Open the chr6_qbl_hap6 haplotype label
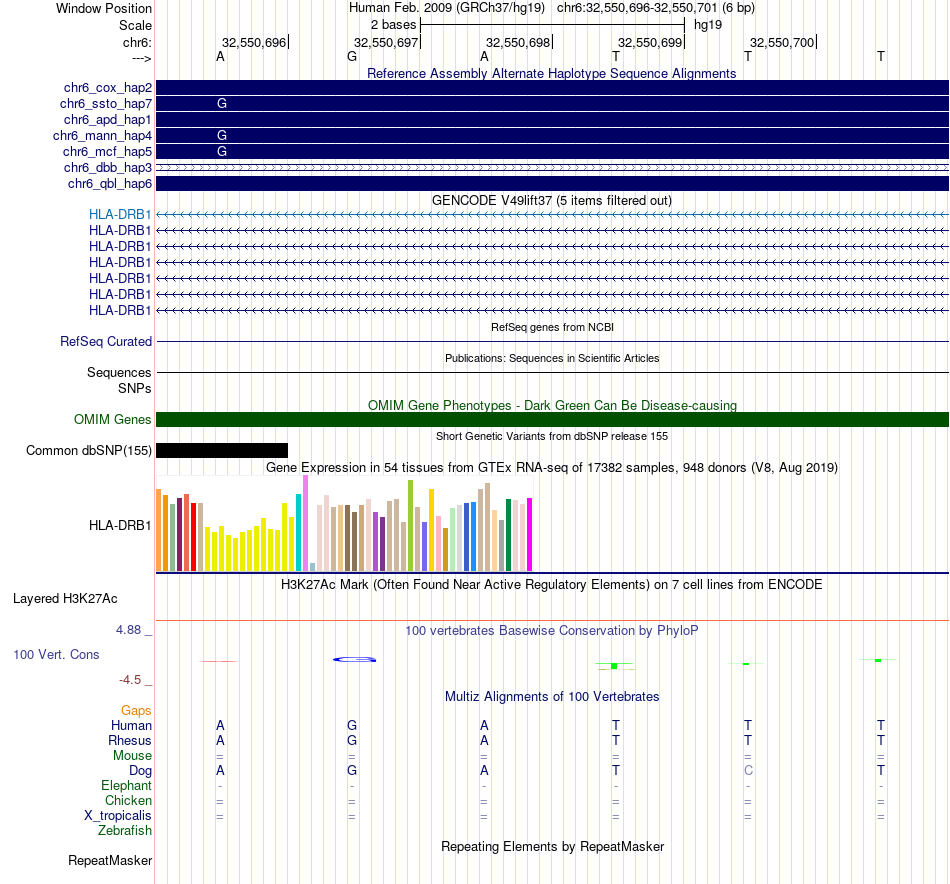 tap(110, 184)
